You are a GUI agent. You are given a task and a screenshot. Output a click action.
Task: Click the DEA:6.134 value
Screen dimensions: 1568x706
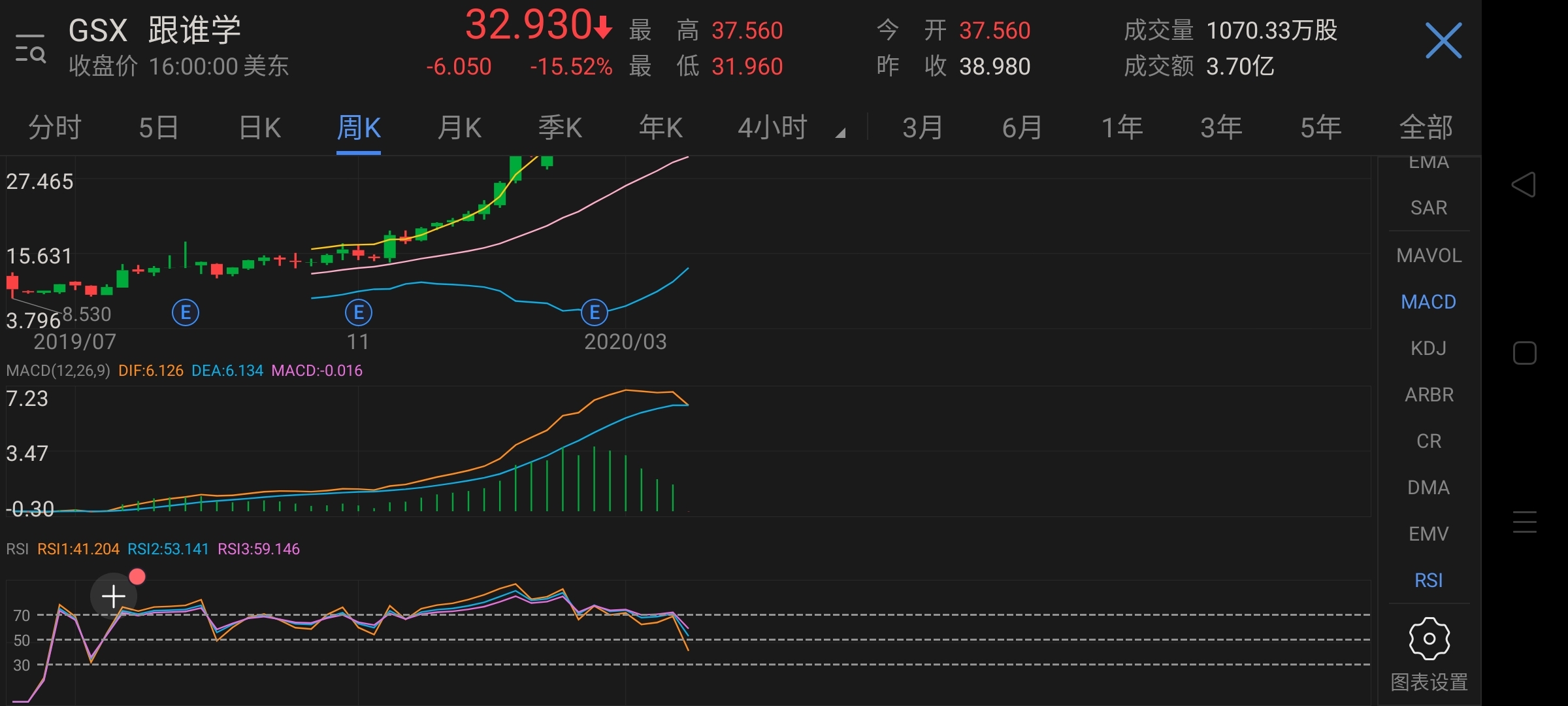pos(227,371)
